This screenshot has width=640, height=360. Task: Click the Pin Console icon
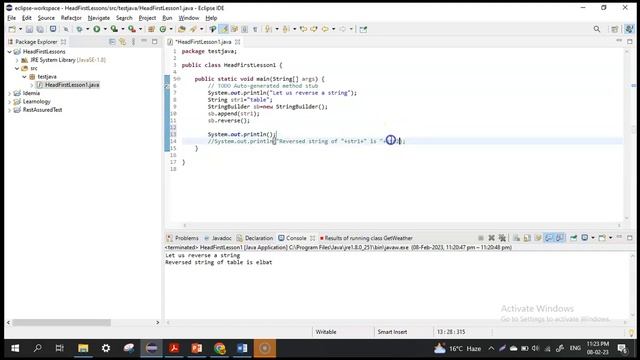click(573, 238)
